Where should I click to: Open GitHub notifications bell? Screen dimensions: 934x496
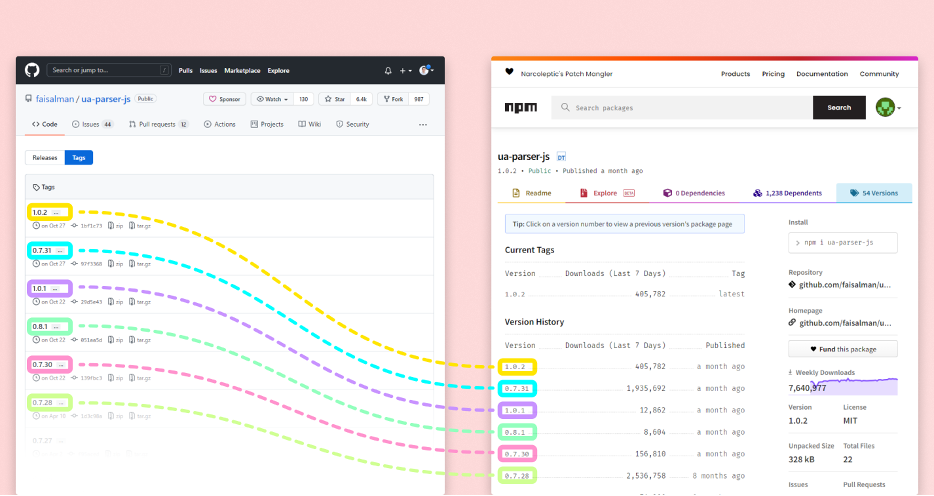point(388,70)
